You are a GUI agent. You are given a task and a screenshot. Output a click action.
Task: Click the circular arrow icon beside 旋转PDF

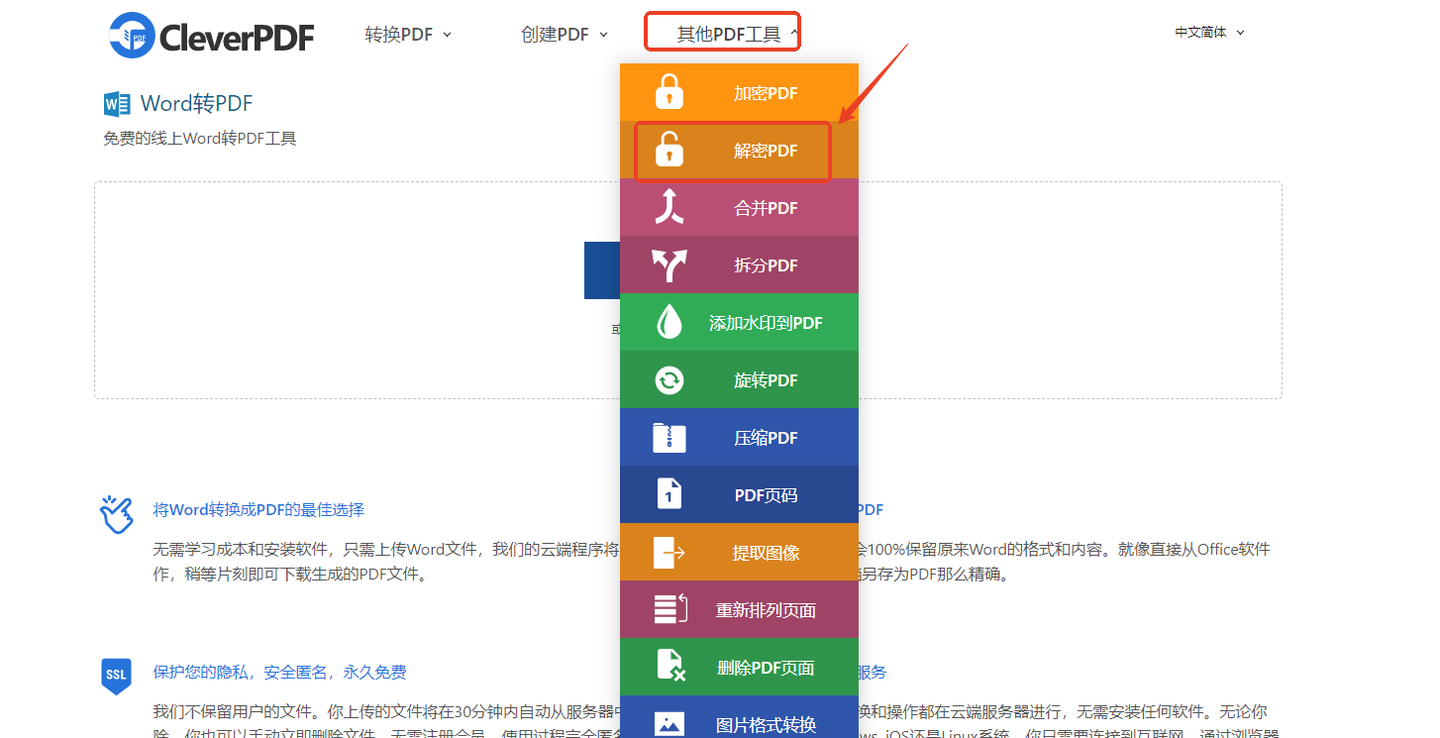click(669, 379)
